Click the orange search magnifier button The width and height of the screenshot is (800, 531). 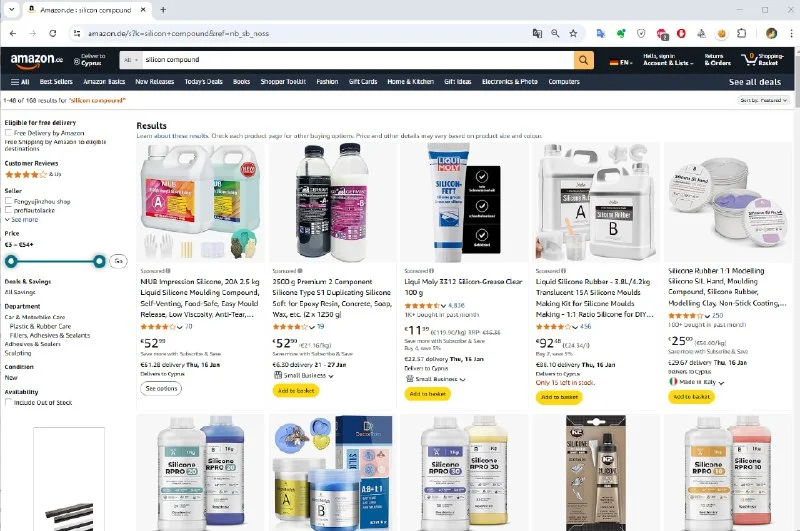pos(584,60)
